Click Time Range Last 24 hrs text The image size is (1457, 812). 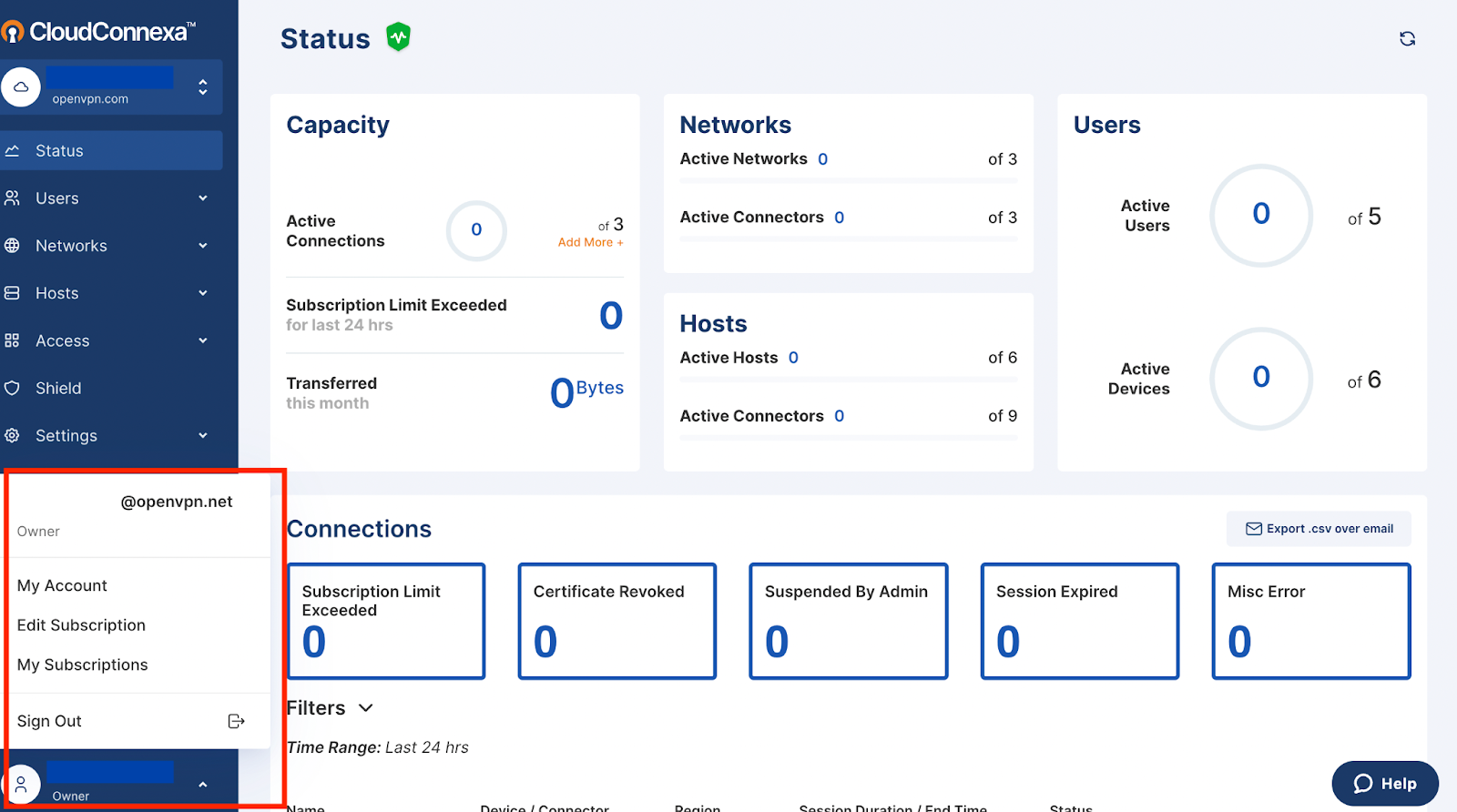[x=378, y=747]
